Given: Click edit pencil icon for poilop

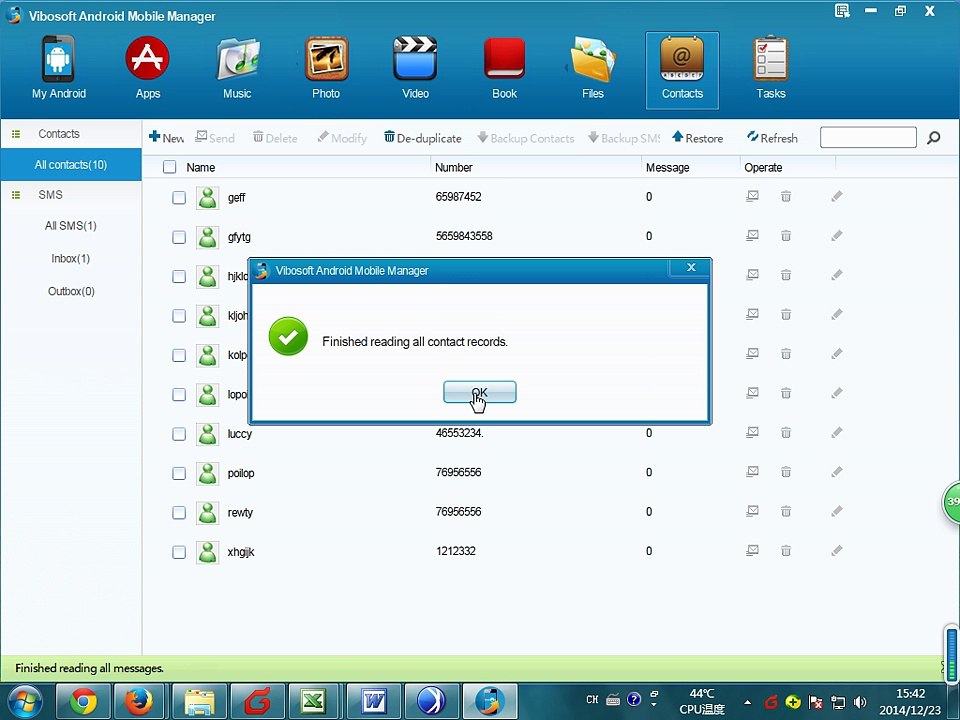Looking at the screenshot, I should coord(837,472).
